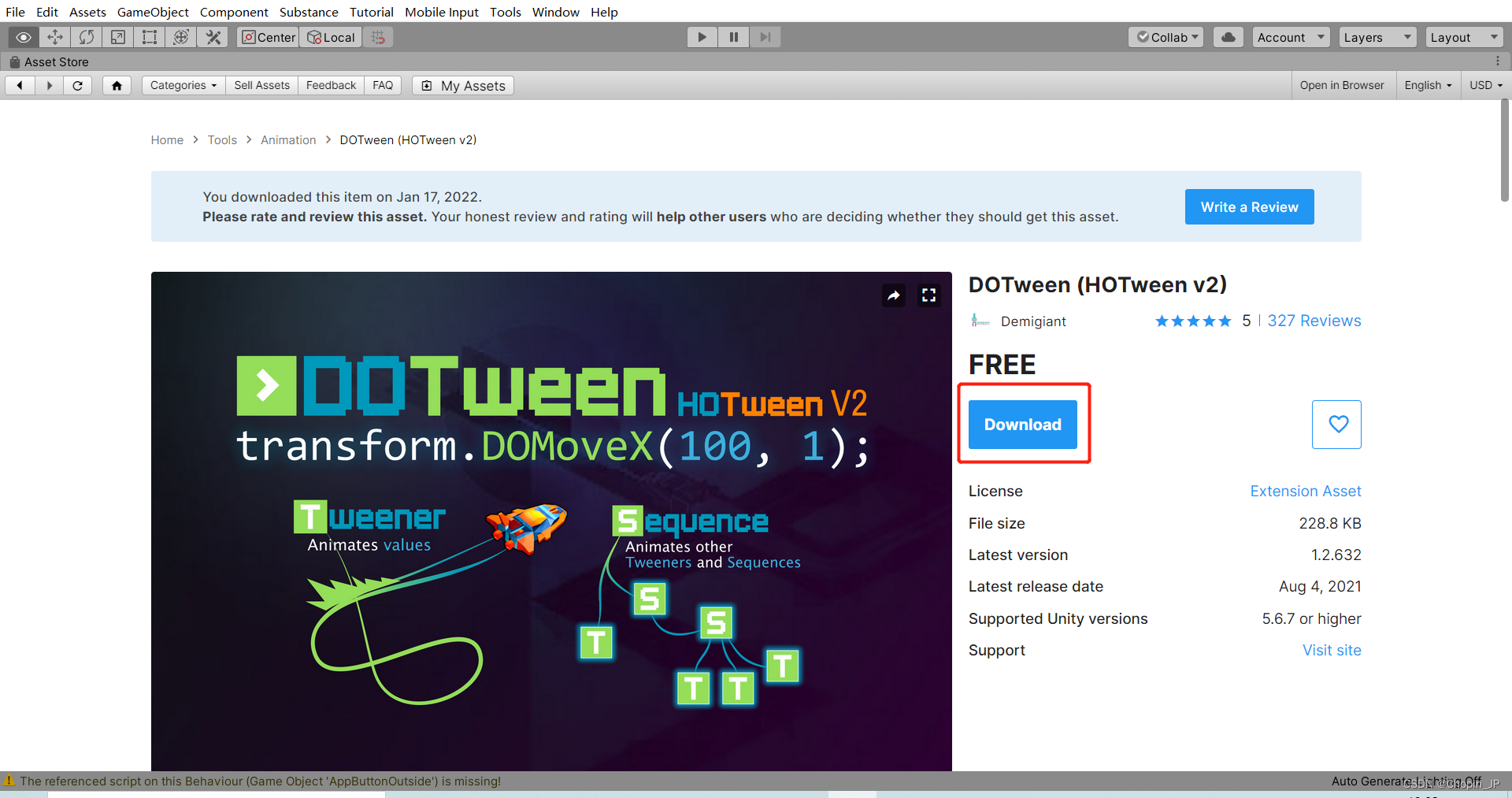Screen dimensions: 1512x798
Task: Toggle grid snapping icon
Action: (x=378, y=37)
